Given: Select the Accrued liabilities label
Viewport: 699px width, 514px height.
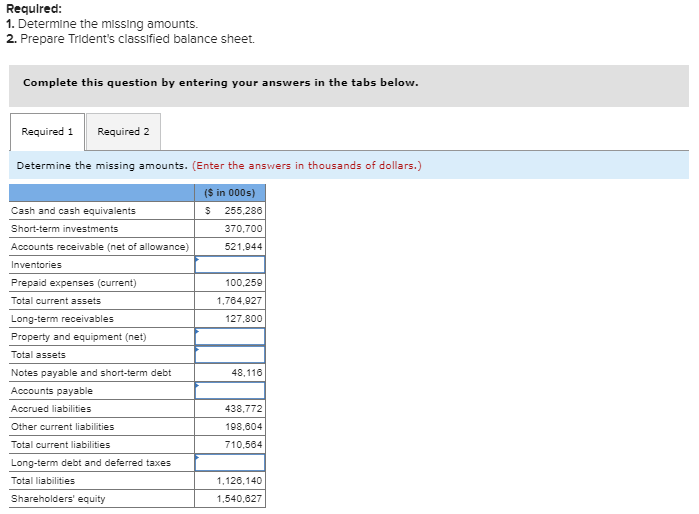Looking at the screenshot, I should (51, 409).
